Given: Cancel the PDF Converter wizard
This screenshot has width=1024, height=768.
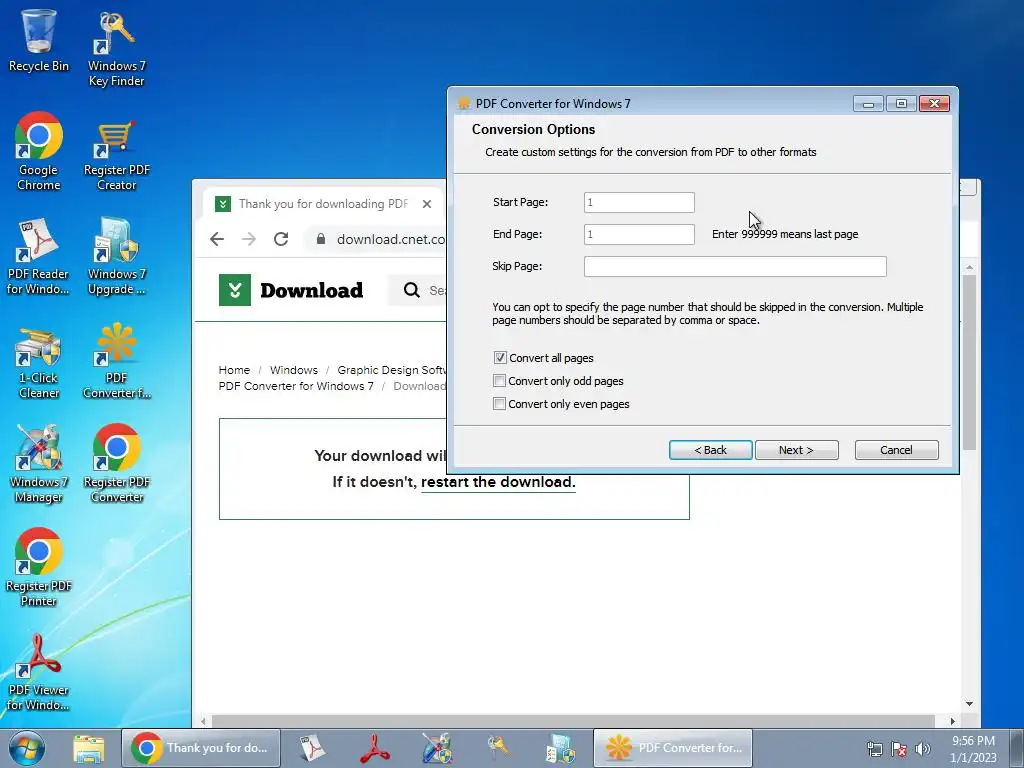Looking at the screenshot, I should [x=897, y=450].
